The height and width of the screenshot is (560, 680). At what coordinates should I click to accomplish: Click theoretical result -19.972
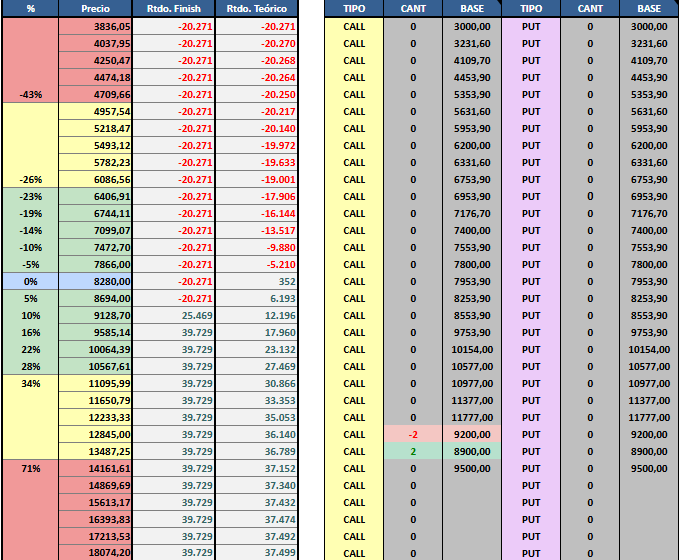click(256, 145)
